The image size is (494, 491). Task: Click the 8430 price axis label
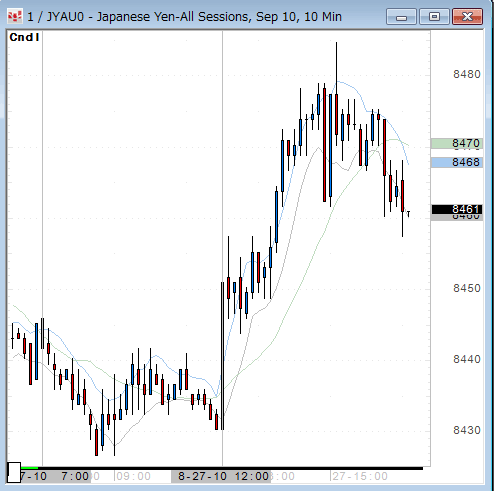point(467,430)
